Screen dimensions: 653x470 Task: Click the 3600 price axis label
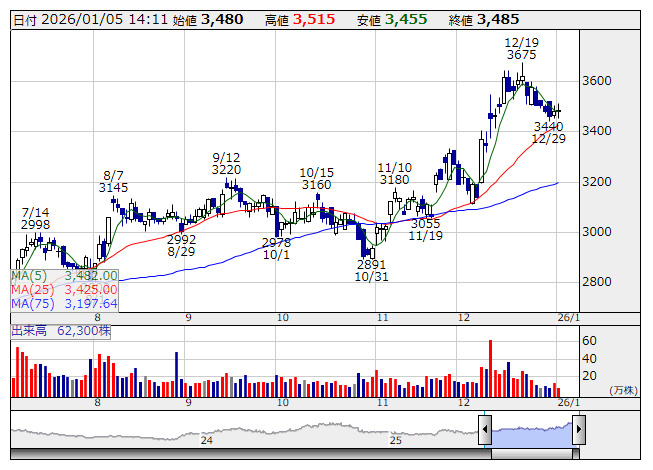pos(597,81)
